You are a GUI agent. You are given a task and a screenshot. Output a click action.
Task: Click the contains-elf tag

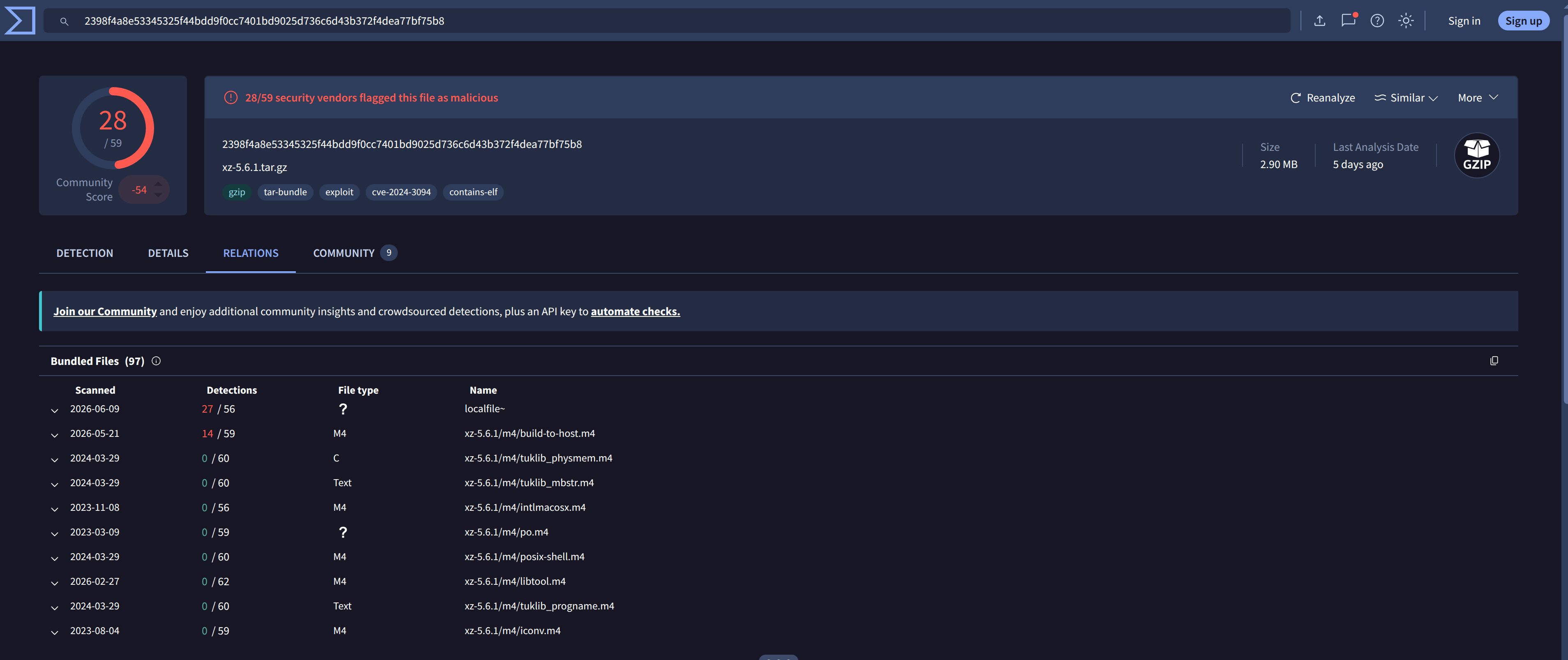(x=473, y=192)
